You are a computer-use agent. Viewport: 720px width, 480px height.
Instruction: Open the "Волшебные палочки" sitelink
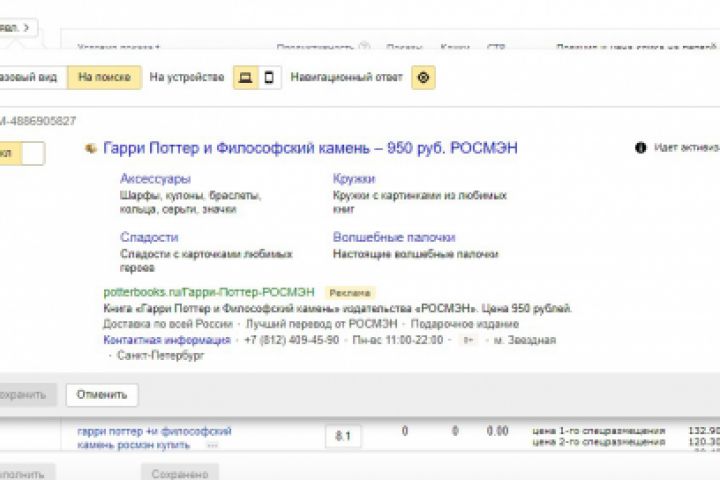[394, 237]
